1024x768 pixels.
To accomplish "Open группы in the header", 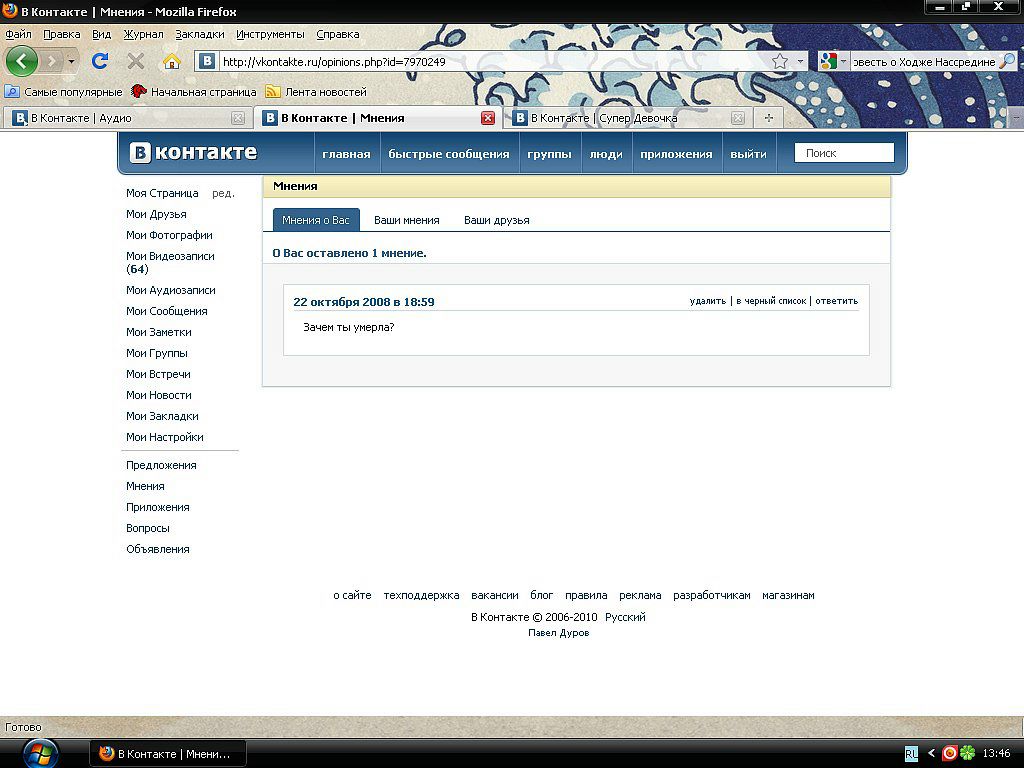I will (549, 154).
